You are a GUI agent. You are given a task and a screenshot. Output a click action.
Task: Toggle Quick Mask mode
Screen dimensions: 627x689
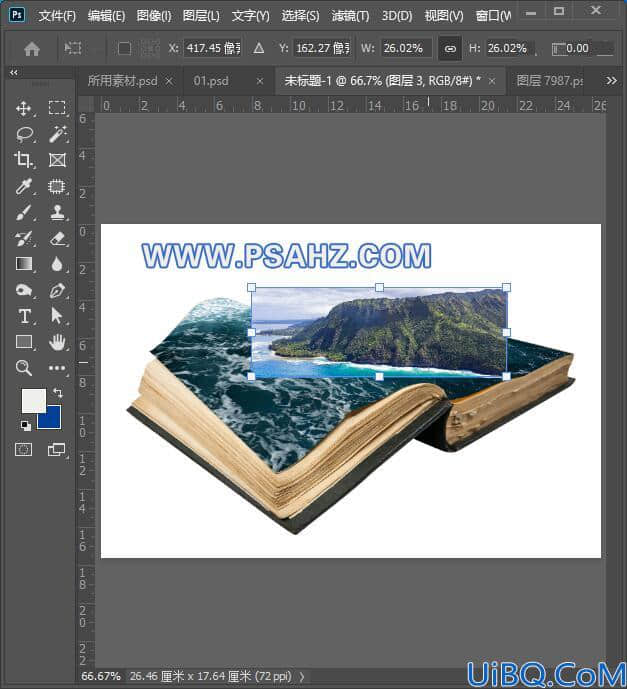pos(23,450)
